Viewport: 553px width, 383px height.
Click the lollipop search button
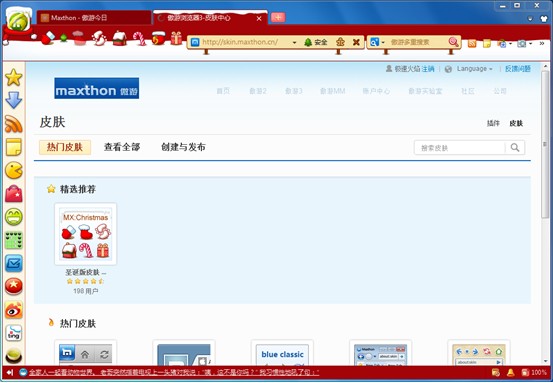pos(454,42)
